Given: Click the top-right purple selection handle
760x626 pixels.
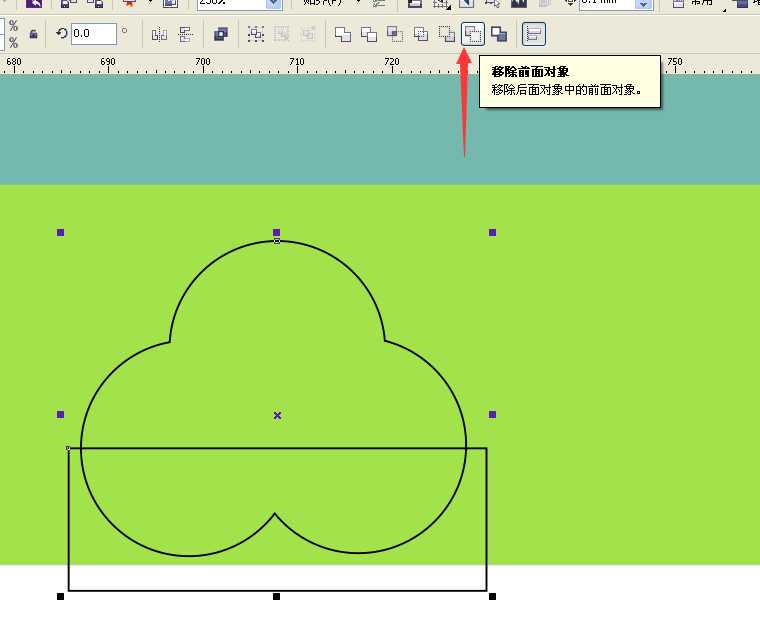Looking at the screenshot, I should tap(492, 233).
